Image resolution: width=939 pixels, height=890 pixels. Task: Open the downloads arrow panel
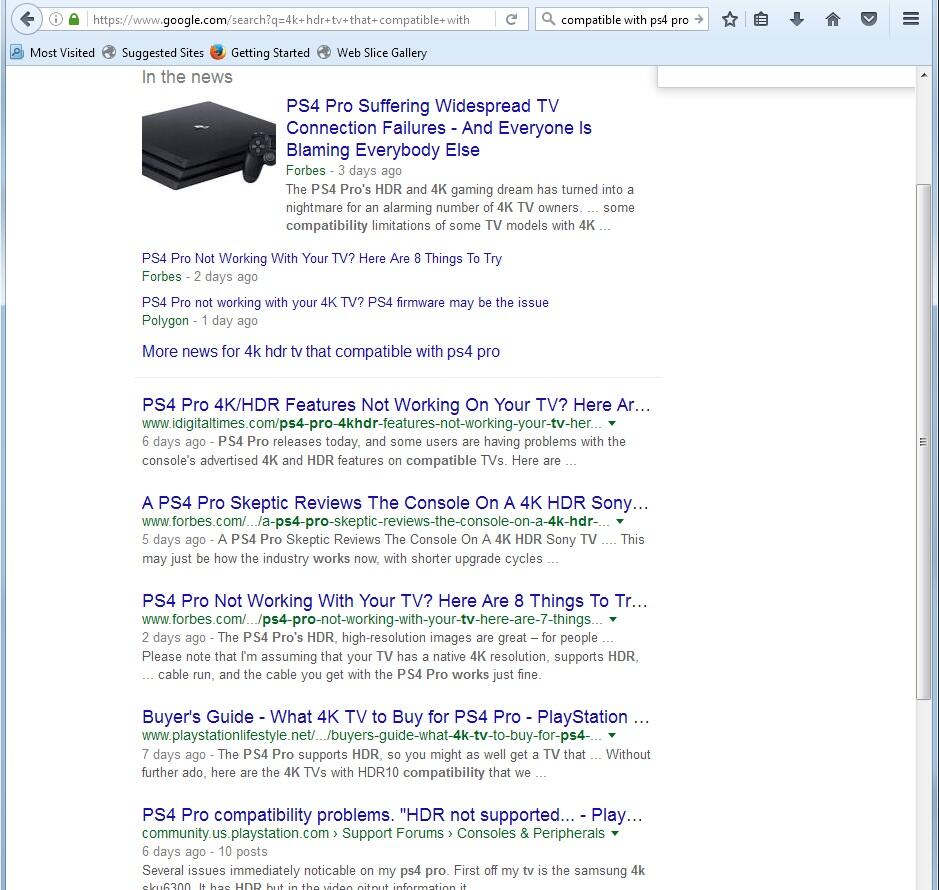click(x=797, y=19)
